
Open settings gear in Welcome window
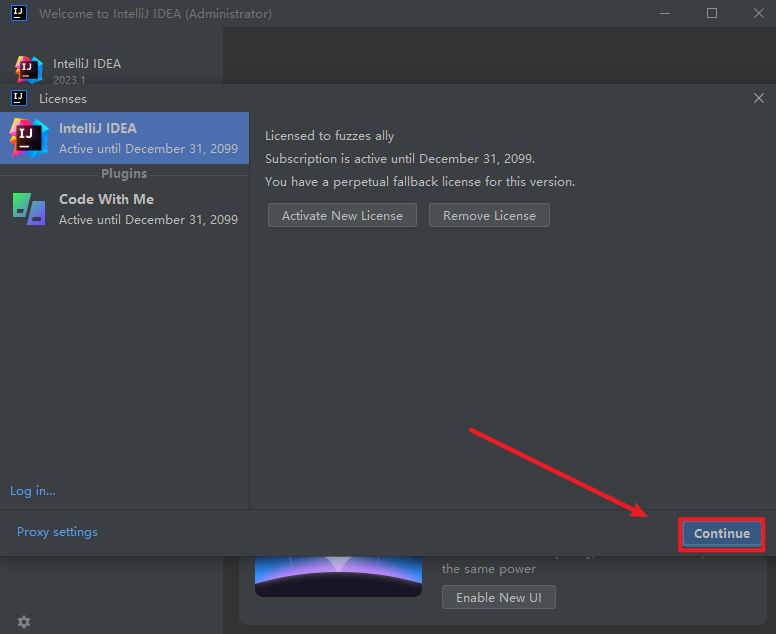pyautogui.click(x=24, y=622)
